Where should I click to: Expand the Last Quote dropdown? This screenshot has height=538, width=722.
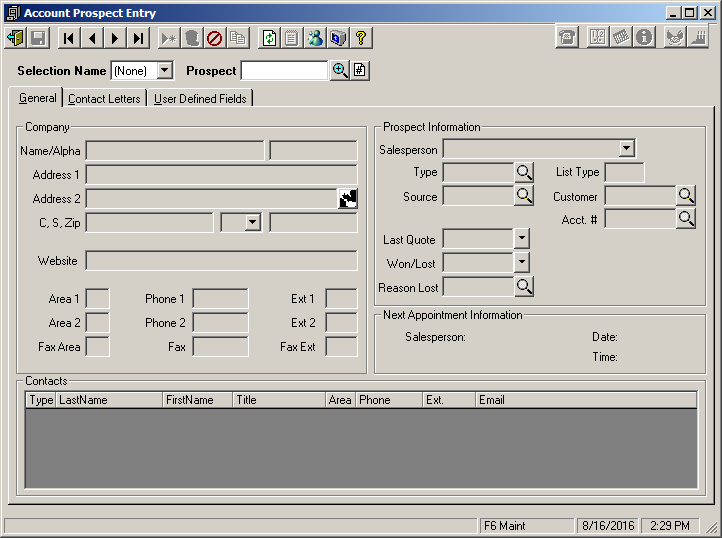[x=521, y=239]
